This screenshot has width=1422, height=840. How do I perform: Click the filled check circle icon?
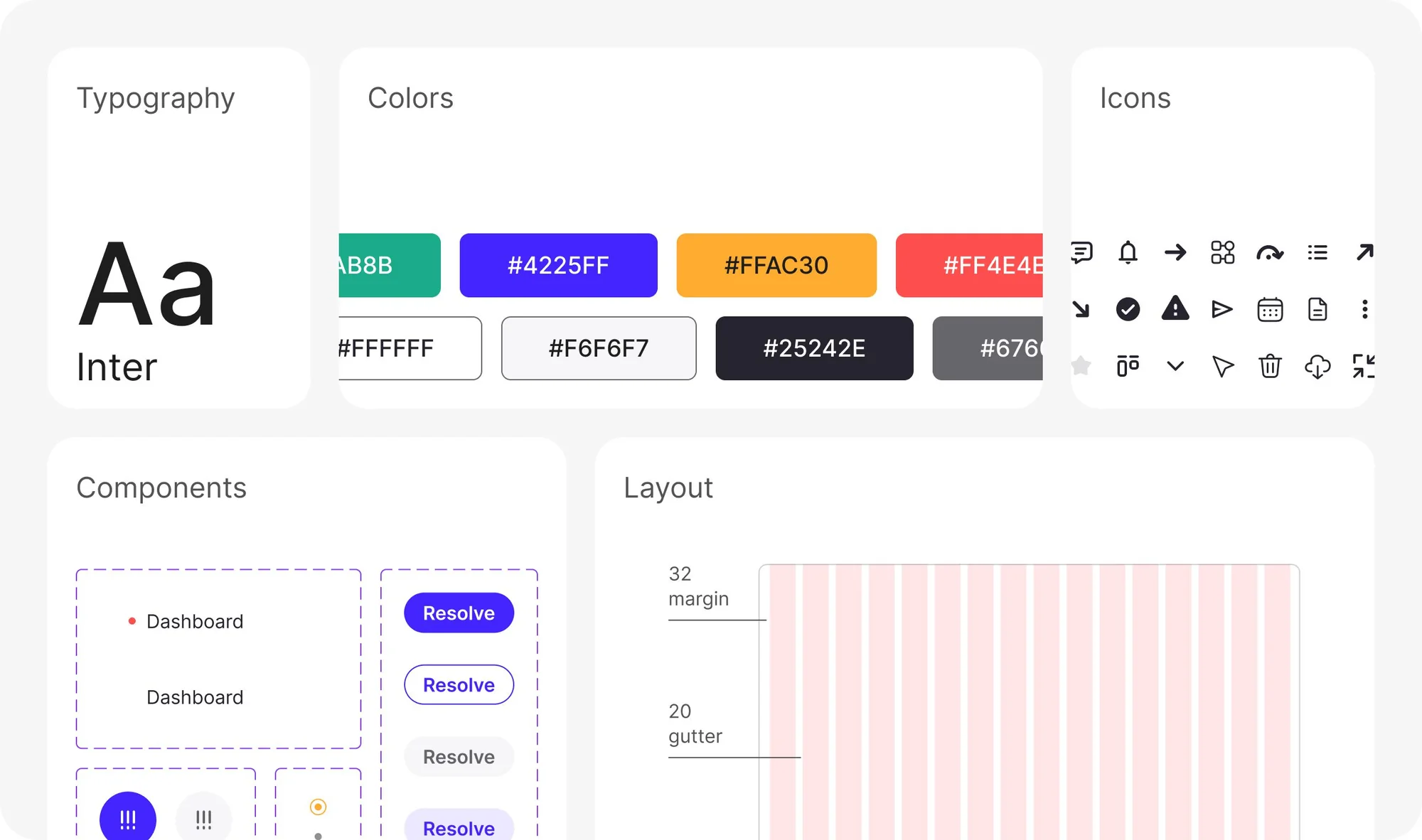point(1128,309)
